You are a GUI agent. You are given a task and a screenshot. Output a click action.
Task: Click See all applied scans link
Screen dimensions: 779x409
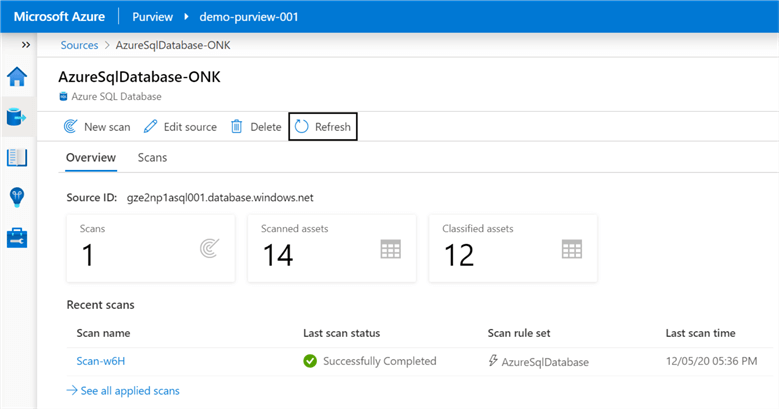[123, 390]
